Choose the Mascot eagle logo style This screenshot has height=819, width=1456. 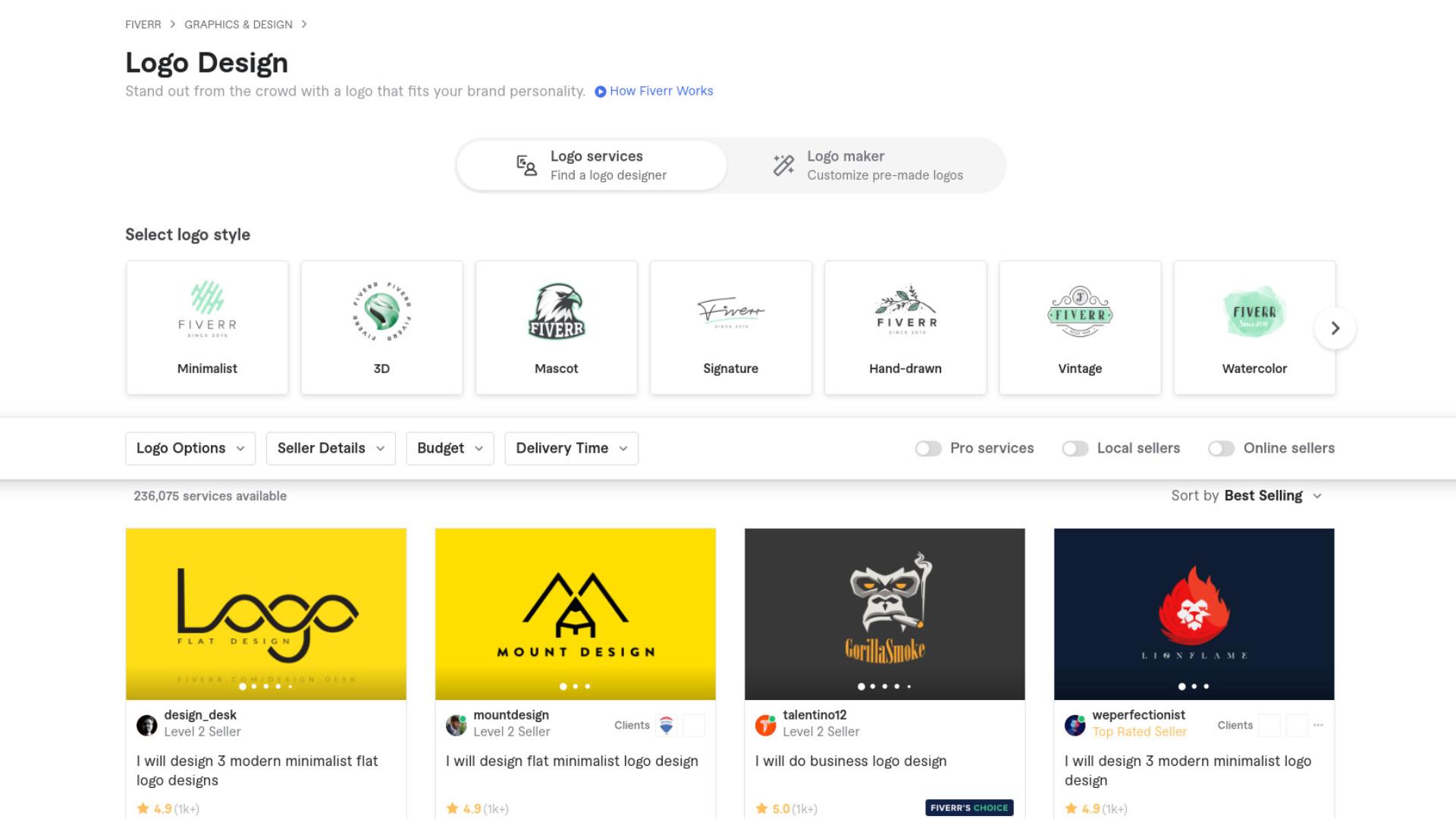(557, 311)
